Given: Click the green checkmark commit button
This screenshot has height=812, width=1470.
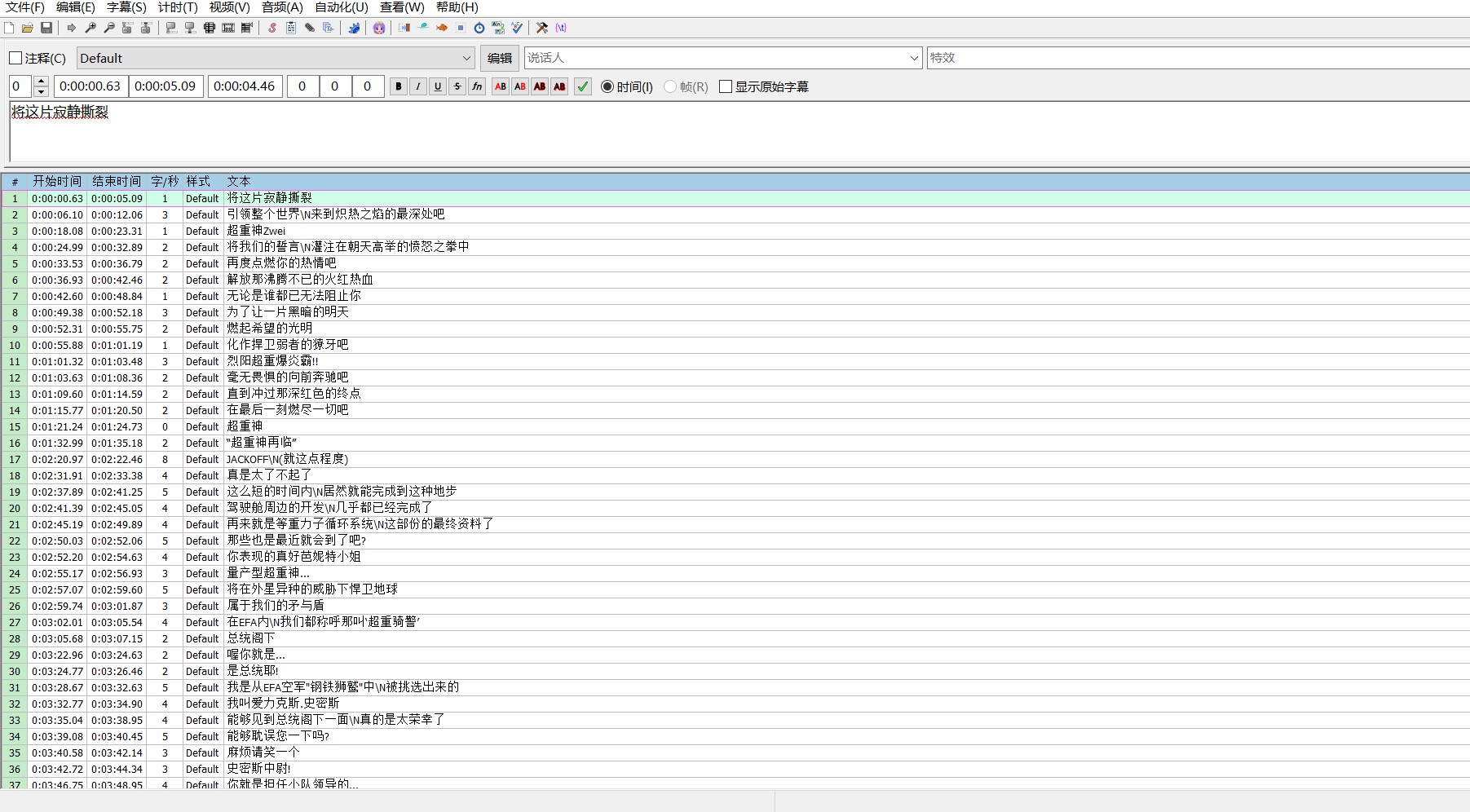Looking at the screenshot, I should [x=583, y=86].
